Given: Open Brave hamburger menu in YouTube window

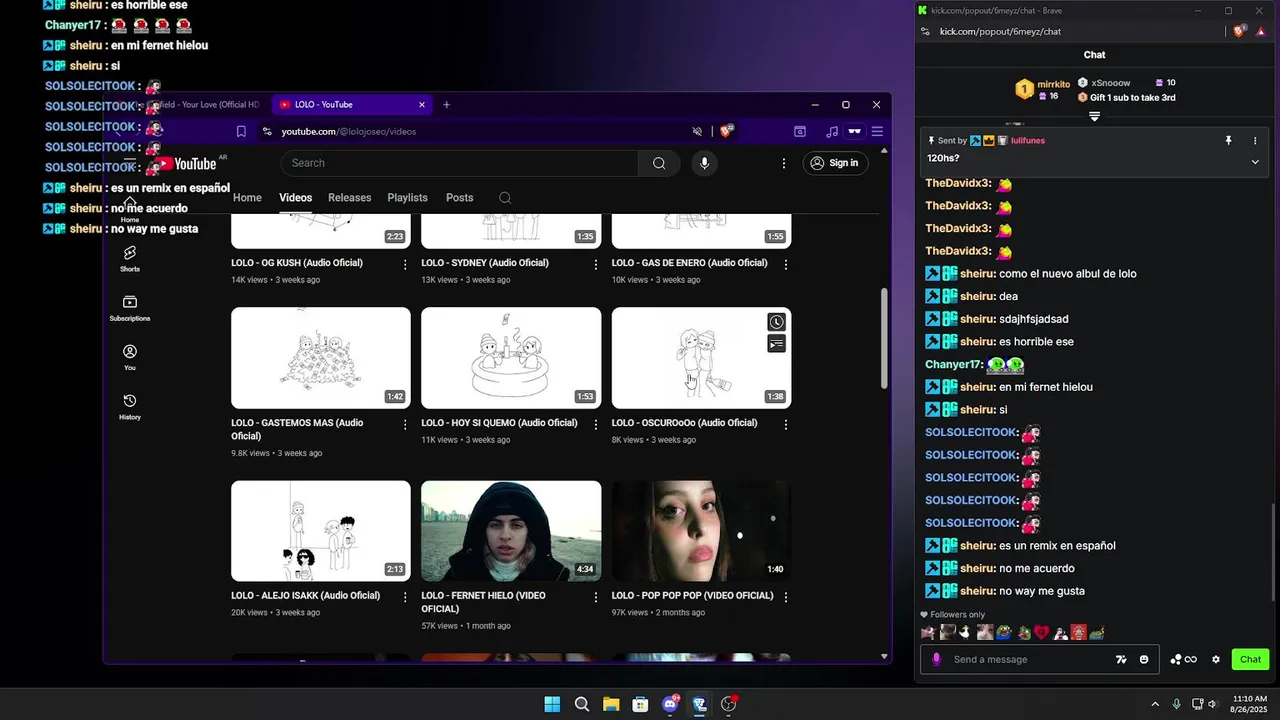Looking at the screenshot, I should [877, 131].
